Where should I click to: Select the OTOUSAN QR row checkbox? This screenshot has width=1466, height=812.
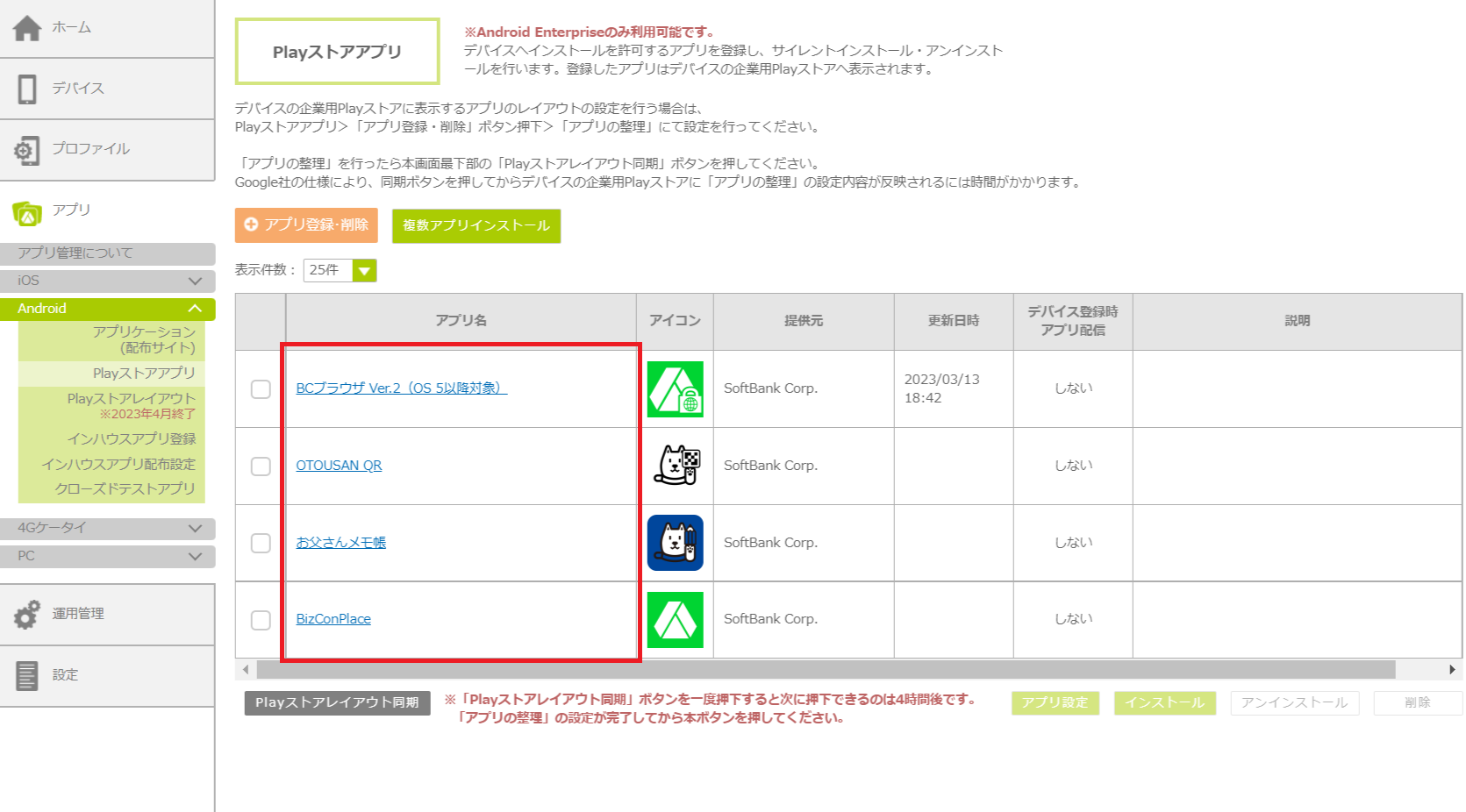click(261, 466)
